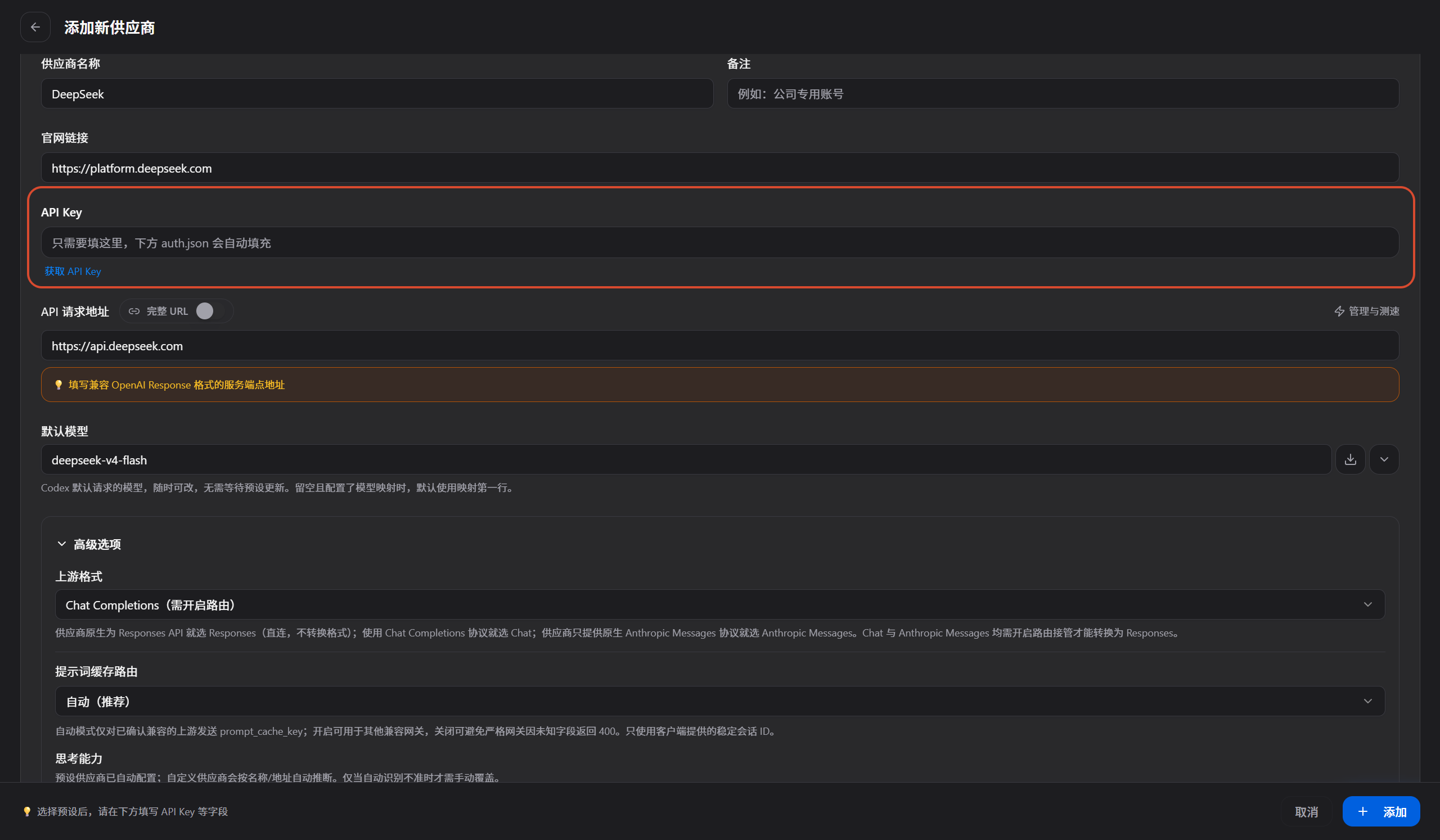Viewport: 1440px width, 840px height.
Task: Click the 取消 button
Action: (x=1306, y=811)
